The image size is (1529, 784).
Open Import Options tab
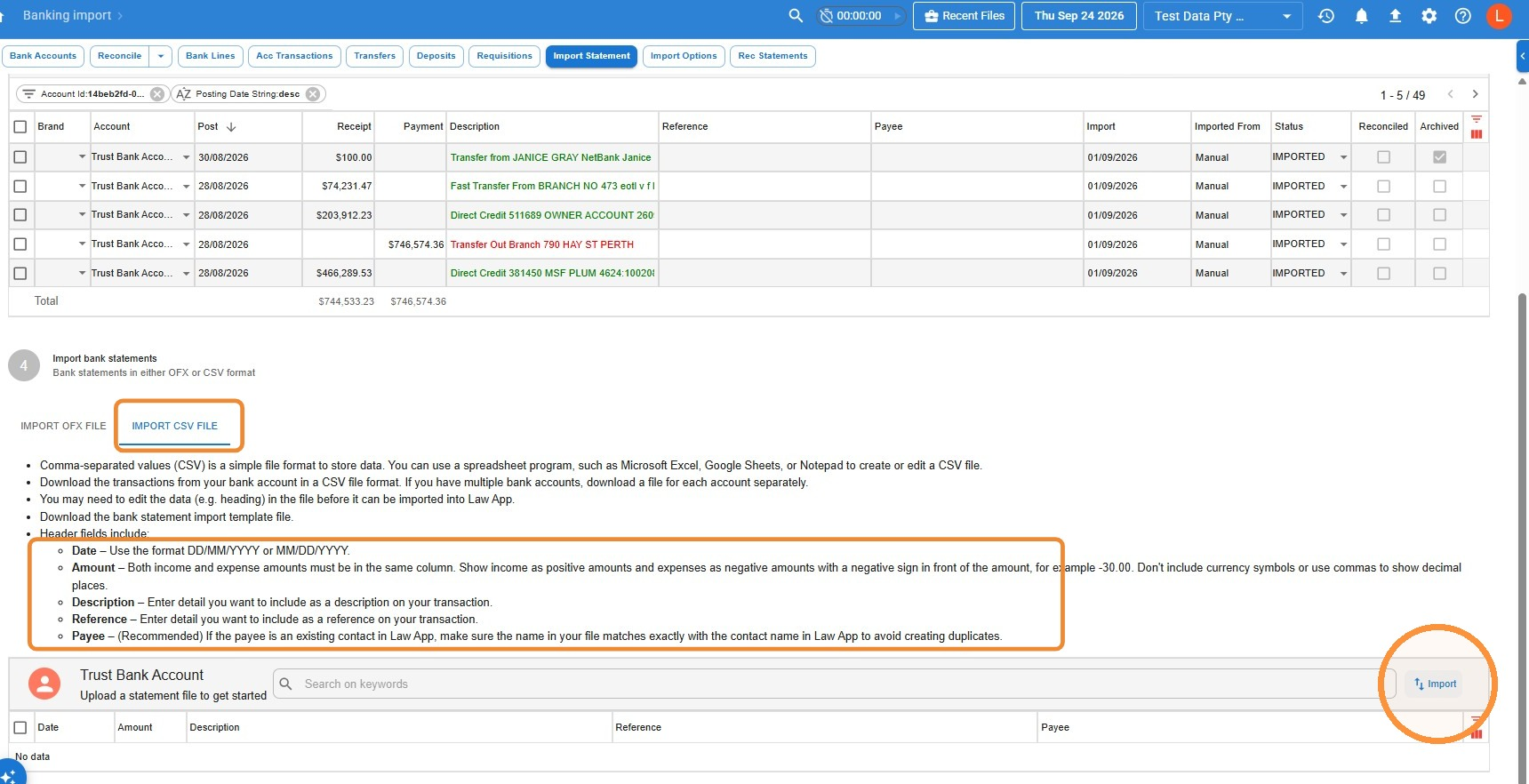(x=684, y=56)
